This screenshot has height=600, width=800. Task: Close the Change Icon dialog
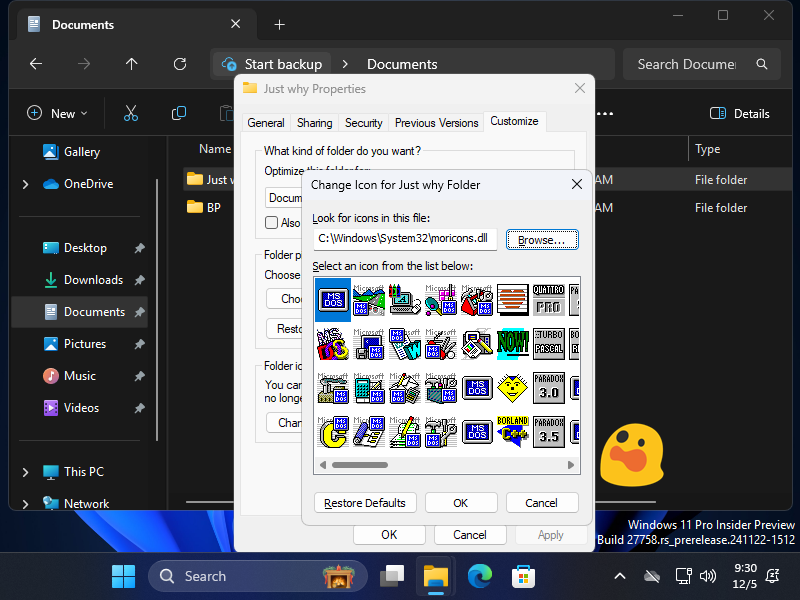(577, 184)
